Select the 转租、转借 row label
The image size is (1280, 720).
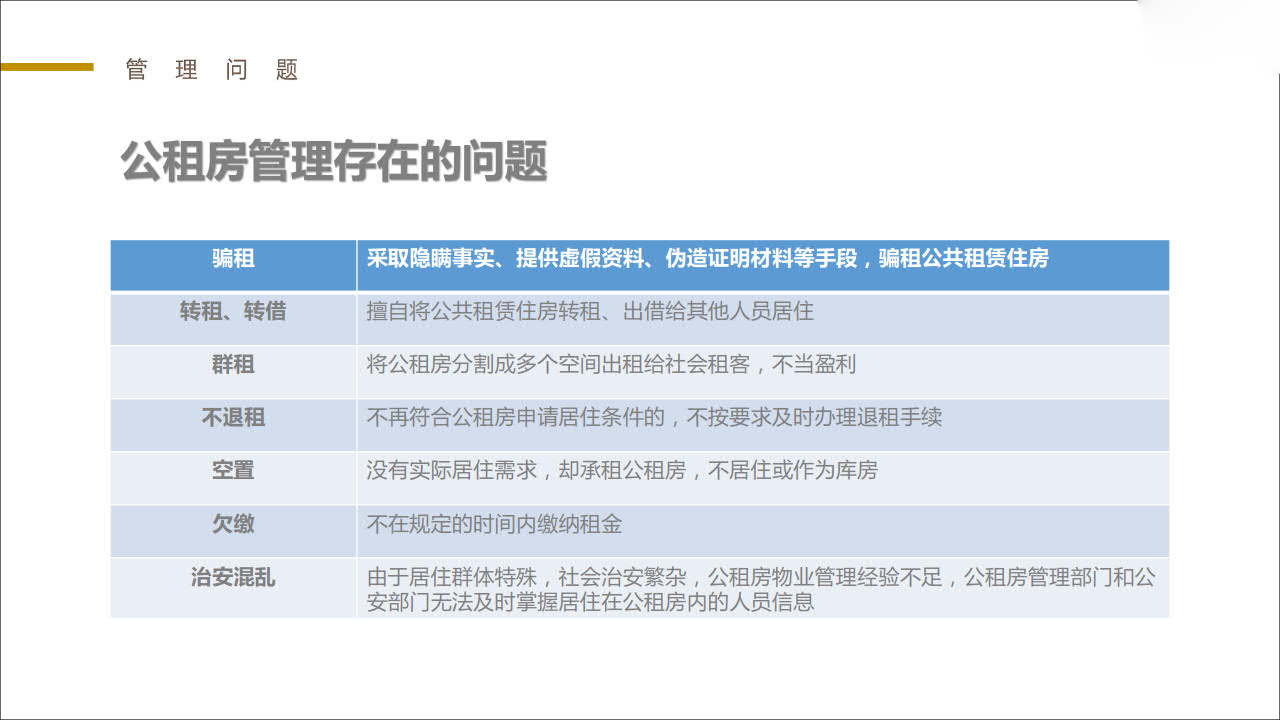[233, 312]
